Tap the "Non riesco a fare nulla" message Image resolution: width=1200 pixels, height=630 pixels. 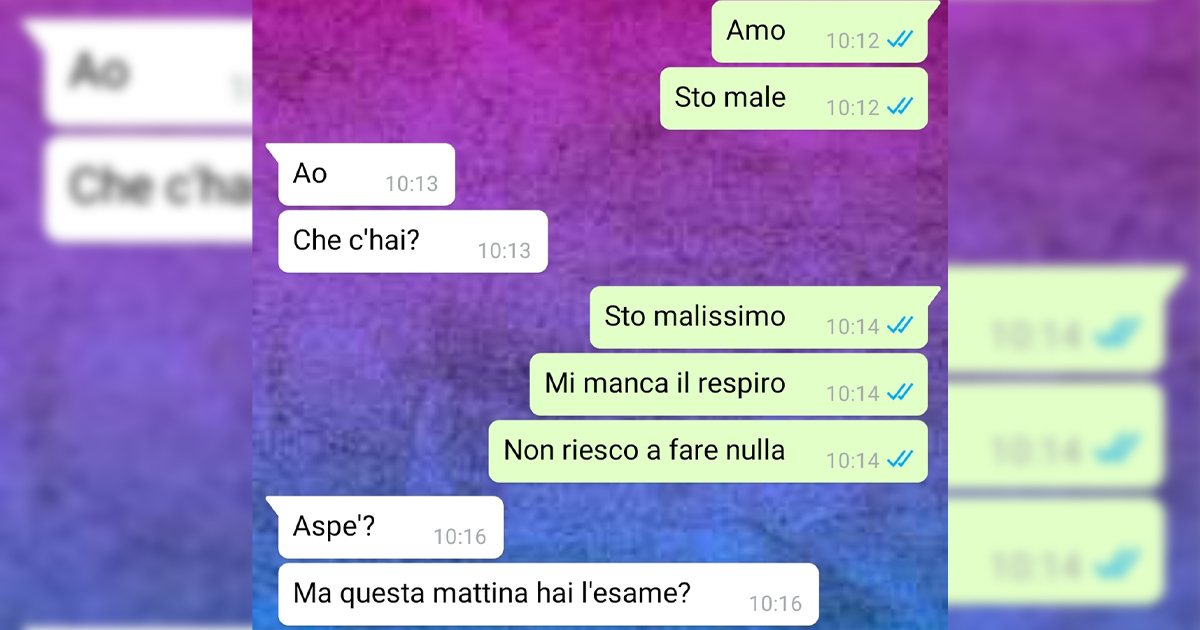coord(708,451)
